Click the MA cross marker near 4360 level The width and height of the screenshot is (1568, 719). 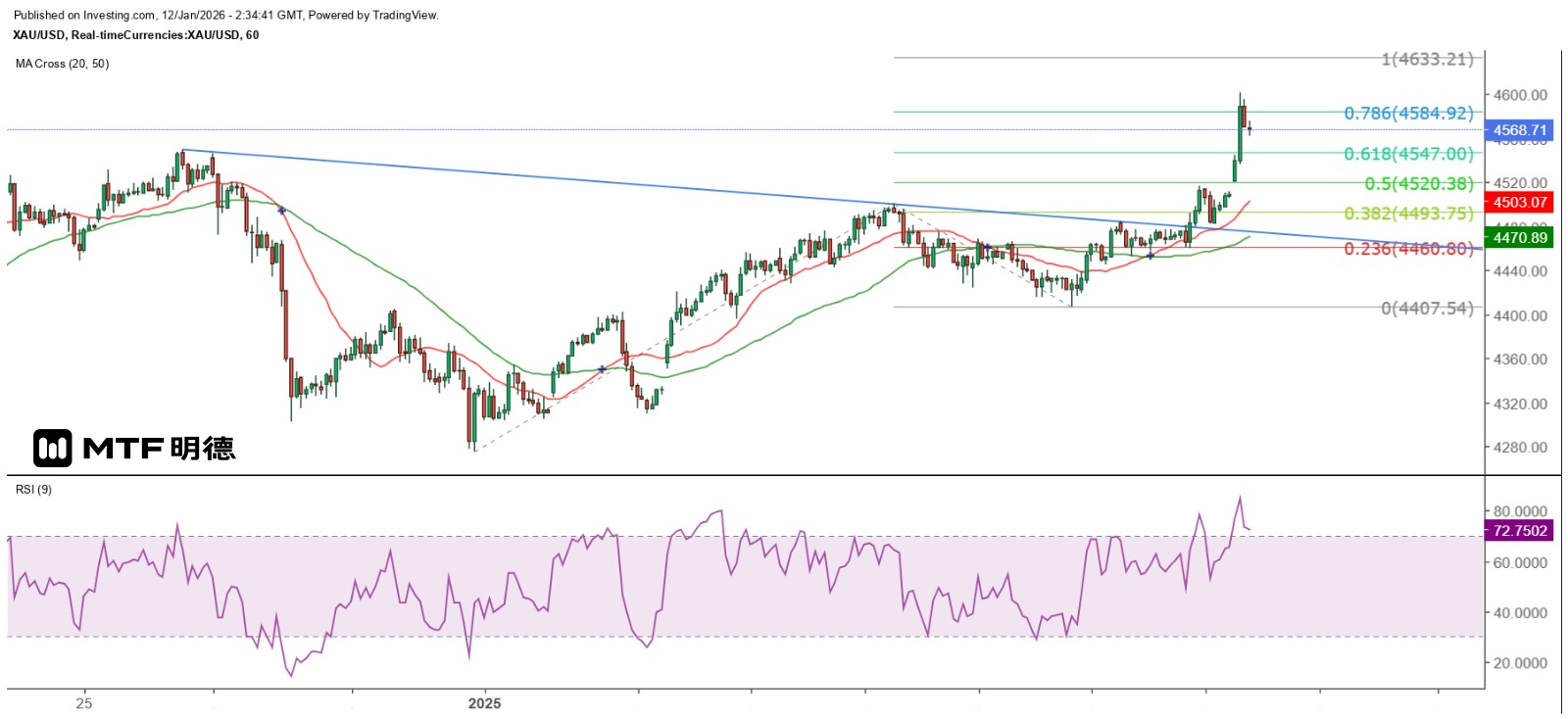coord(601,369)
